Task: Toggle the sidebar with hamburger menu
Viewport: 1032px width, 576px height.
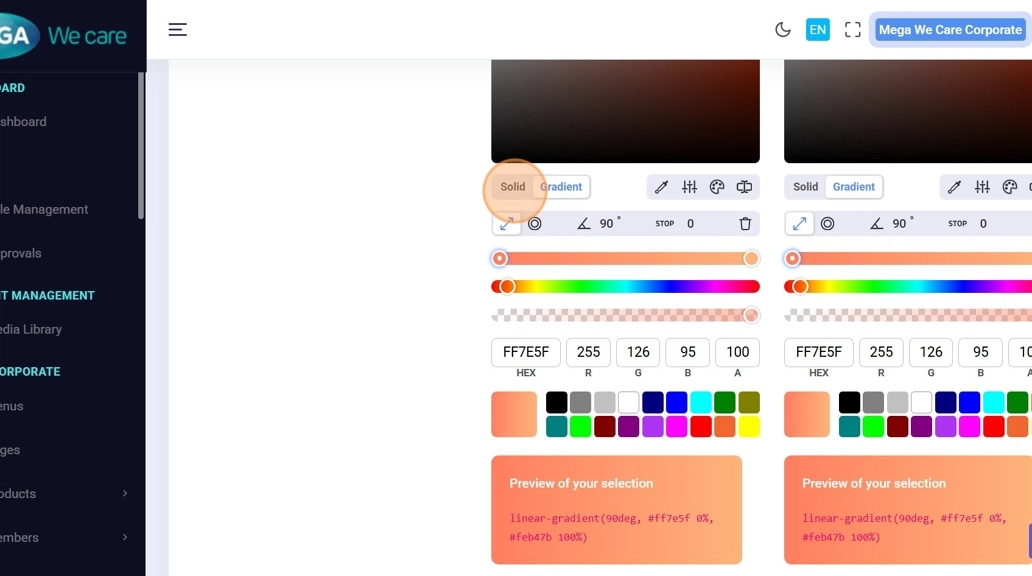Action: pos(177,30)
